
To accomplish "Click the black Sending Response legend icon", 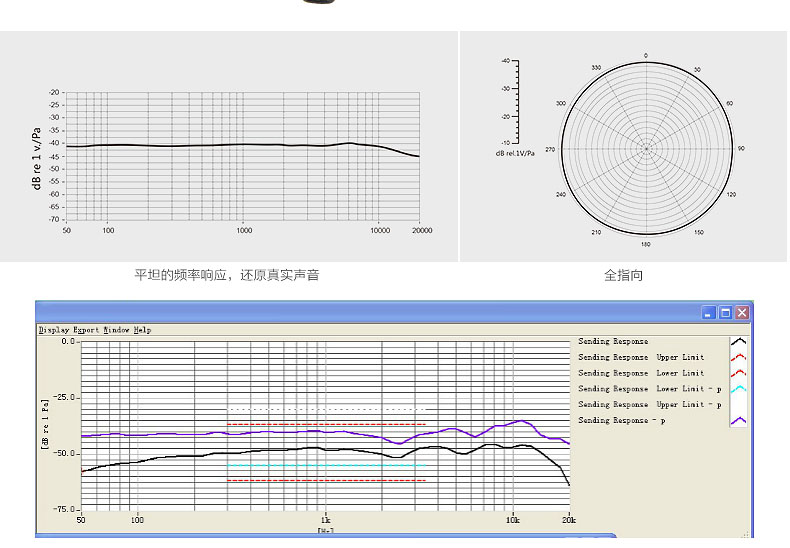I will click(739, 342).
